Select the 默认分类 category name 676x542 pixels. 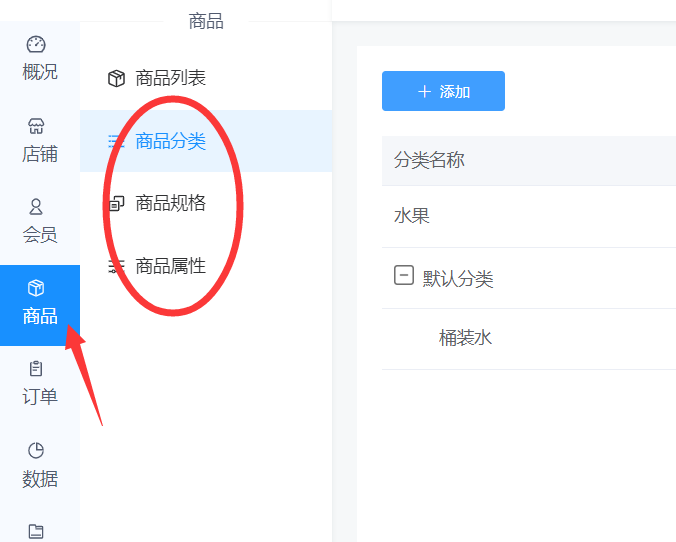[x=457, y=279]
